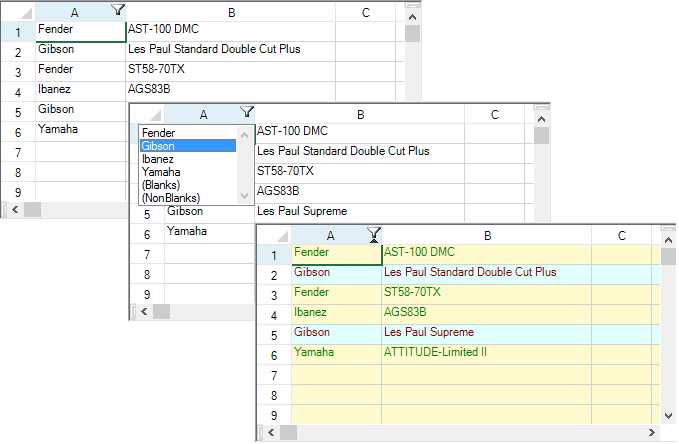Image resolution: width=679 pixels, height=444 pixels.
Task: Click filter funnel icon in colored grid
Action: tap(374, 235)
